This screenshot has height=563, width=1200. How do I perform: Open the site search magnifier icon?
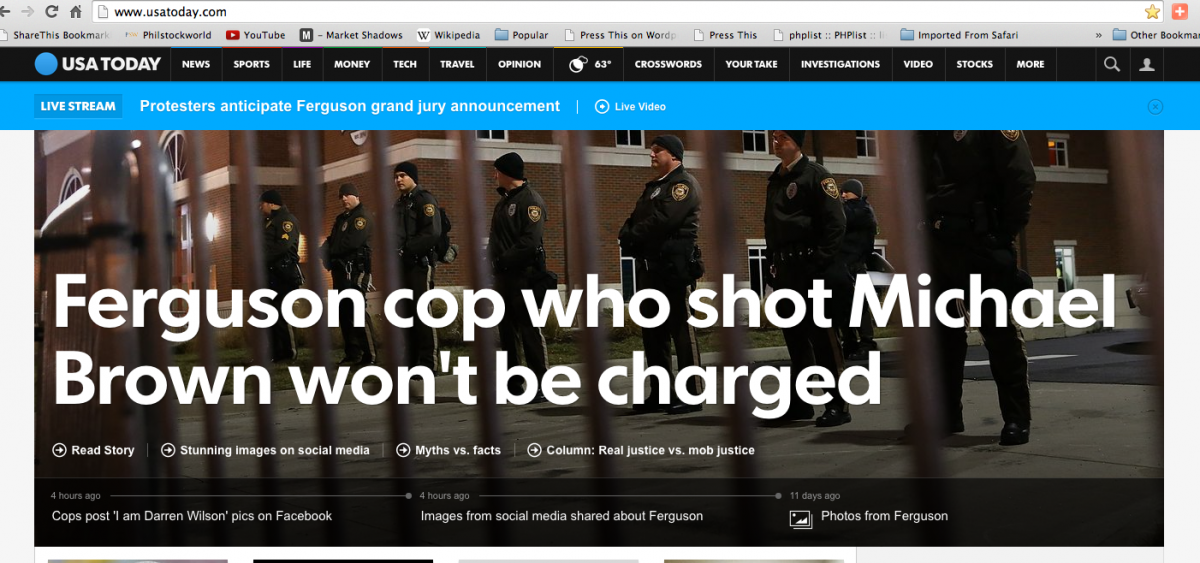point(1112,64)
